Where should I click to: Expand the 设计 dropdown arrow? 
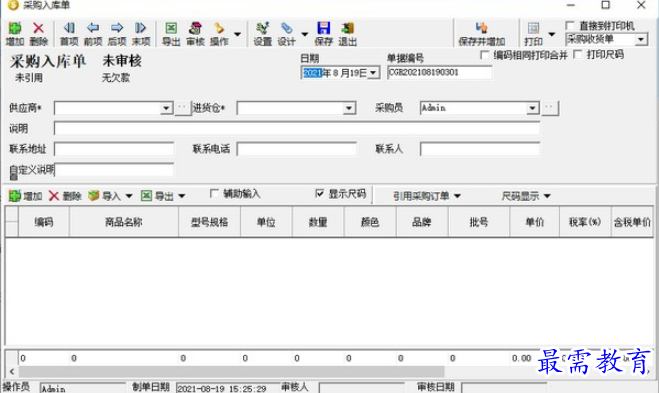coord(305,34)
